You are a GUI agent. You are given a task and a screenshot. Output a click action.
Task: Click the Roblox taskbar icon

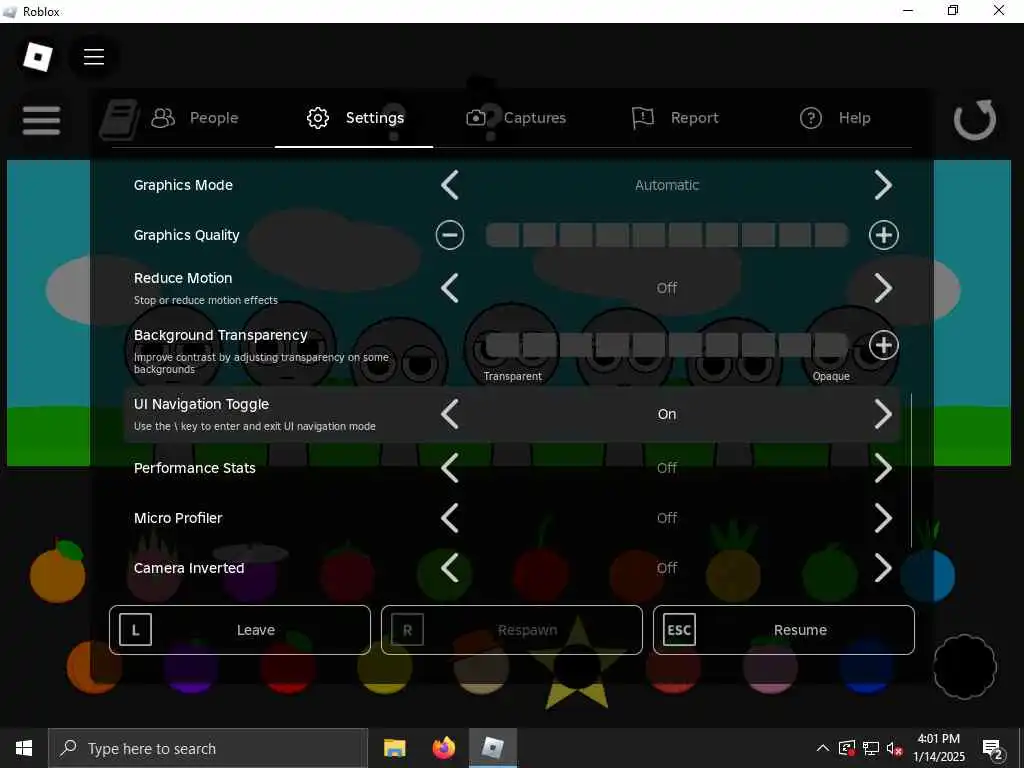tap(492, 748)
